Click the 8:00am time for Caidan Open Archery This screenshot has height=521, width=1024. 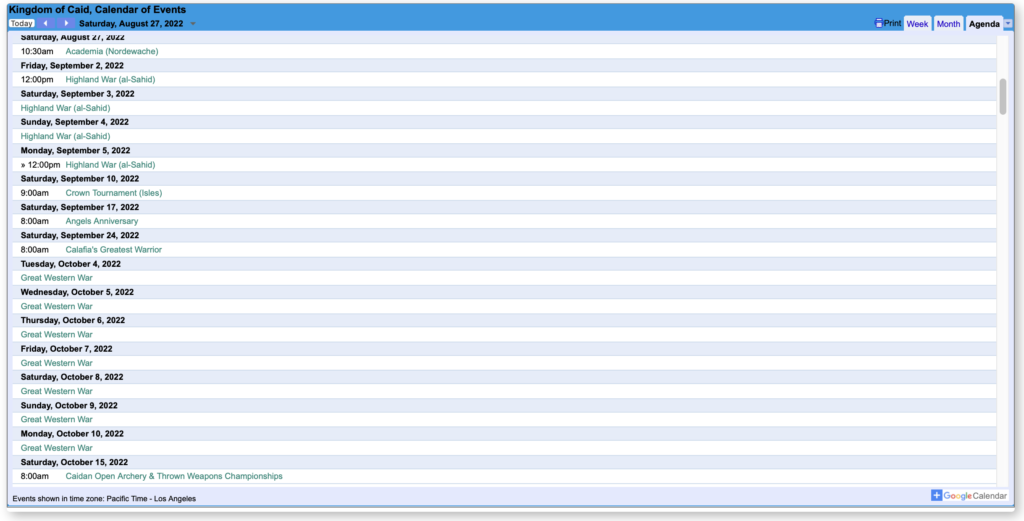coord(35,476)
